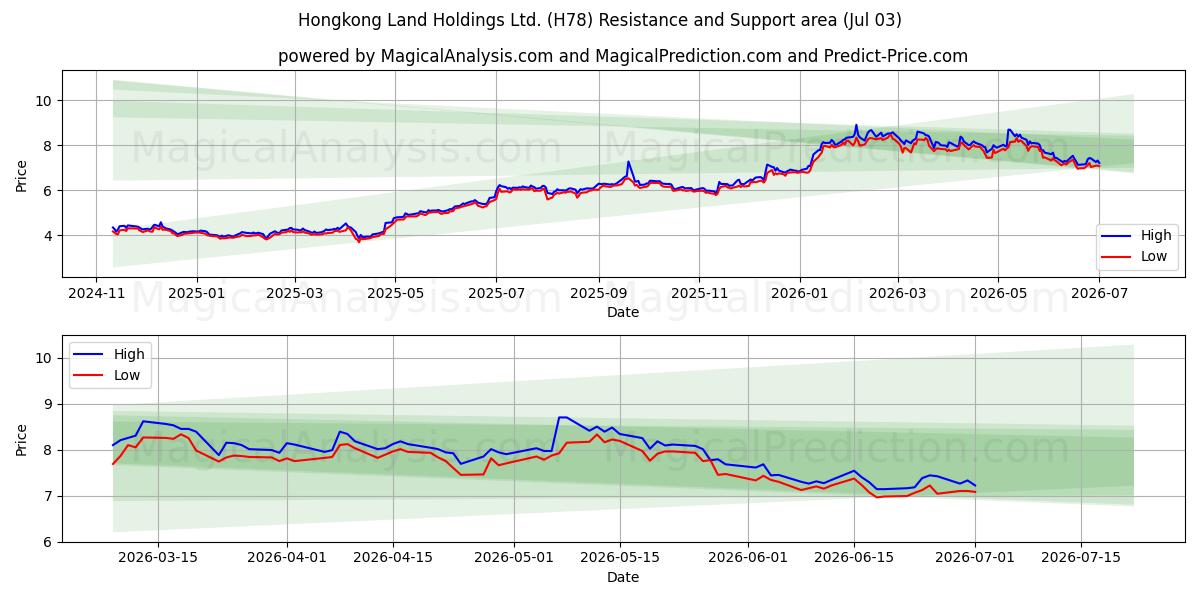The width and height of the screenshot is (1200, 600).
Task: Click the 'Date' x-axis label under lower chart
Action: (623, 577)
